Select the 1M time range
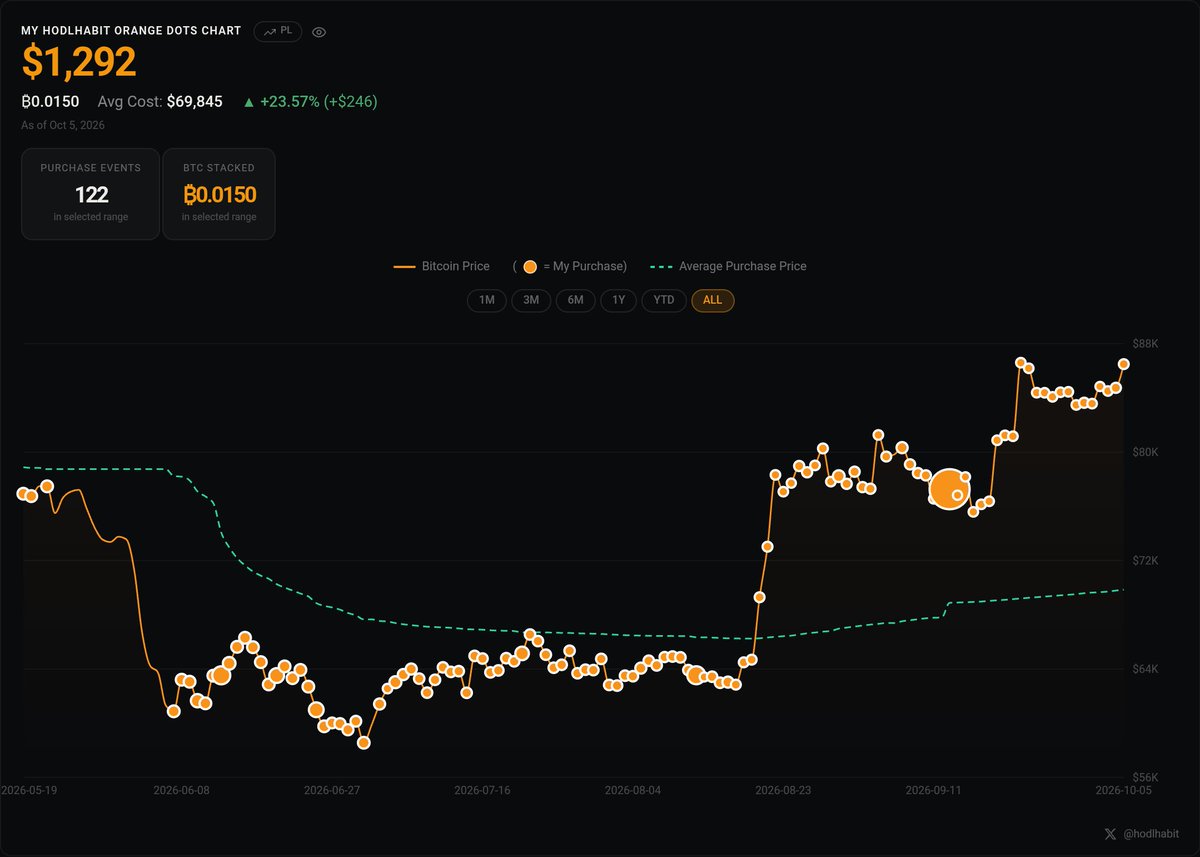 point(487,300)
